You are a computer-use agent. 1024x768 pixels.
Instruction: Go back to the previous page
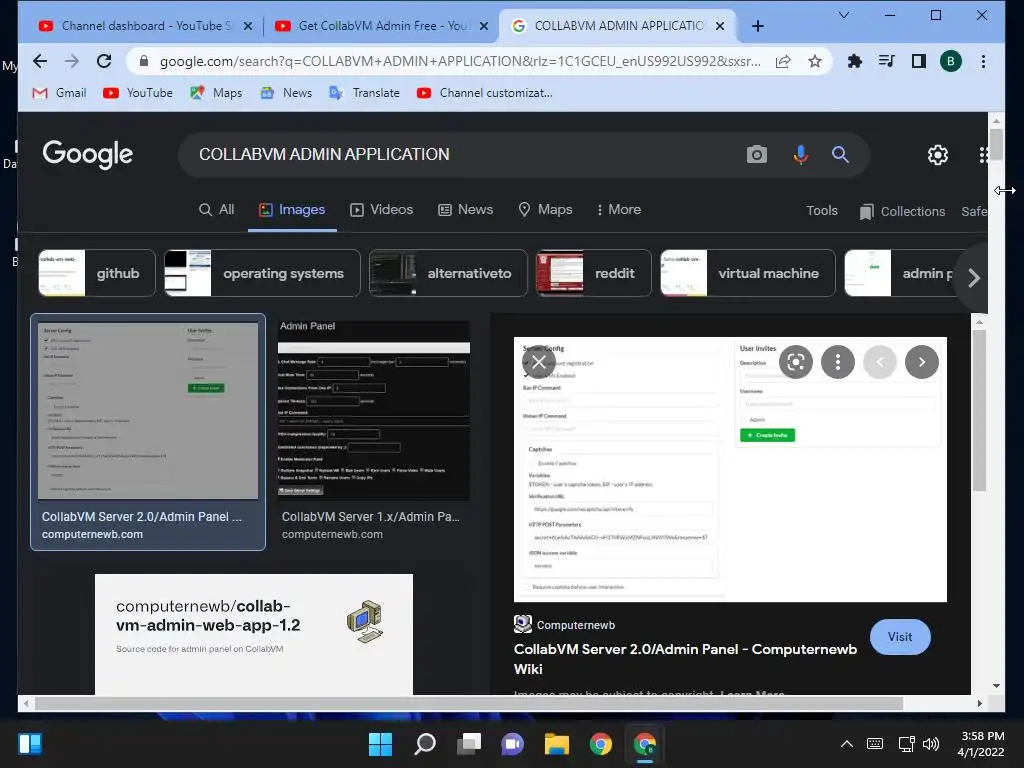point(40,61)
